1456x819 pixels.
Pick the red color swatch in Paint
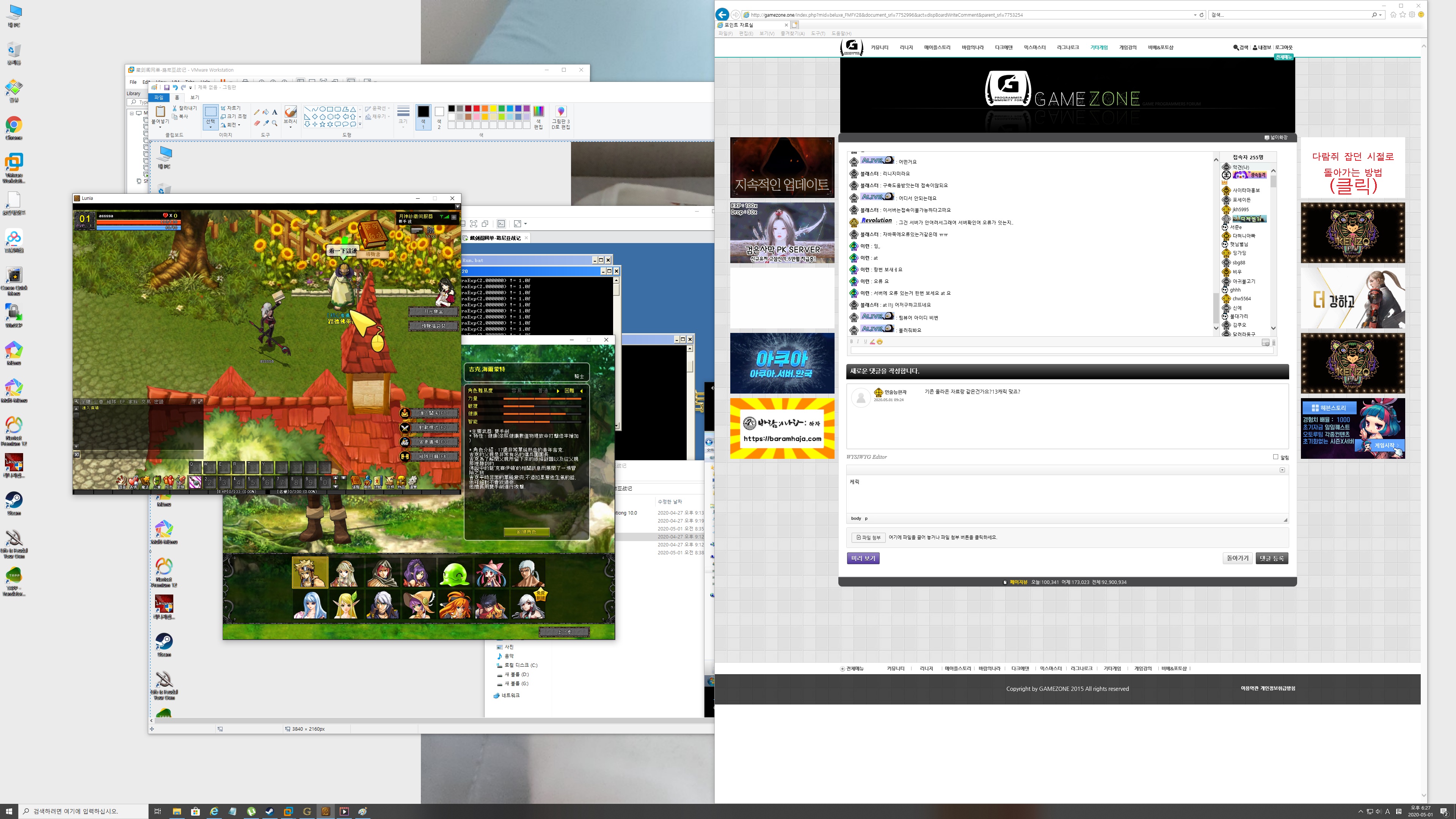477,108
